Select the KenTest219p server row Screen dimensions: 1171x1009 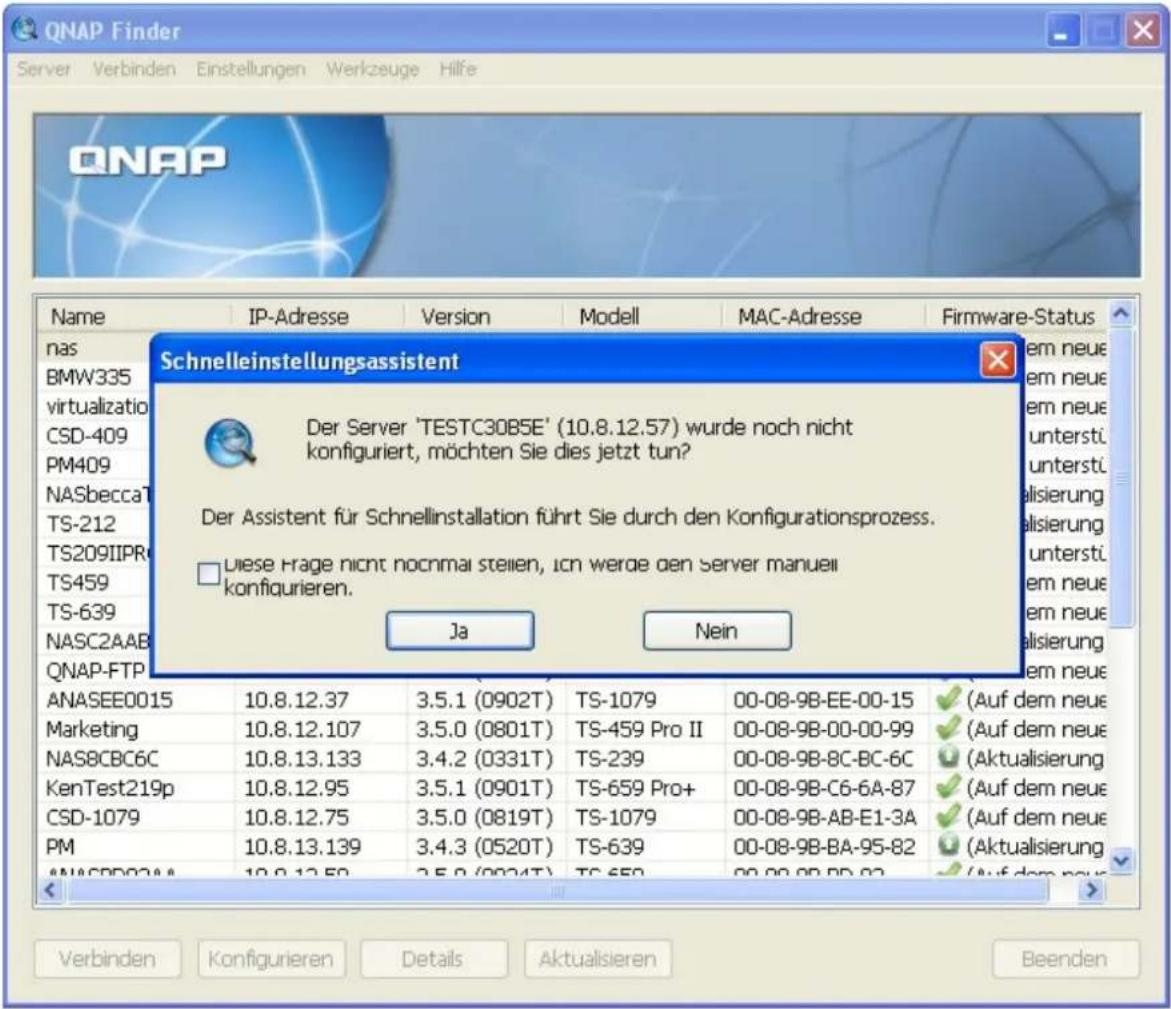[x=572, y=788]
